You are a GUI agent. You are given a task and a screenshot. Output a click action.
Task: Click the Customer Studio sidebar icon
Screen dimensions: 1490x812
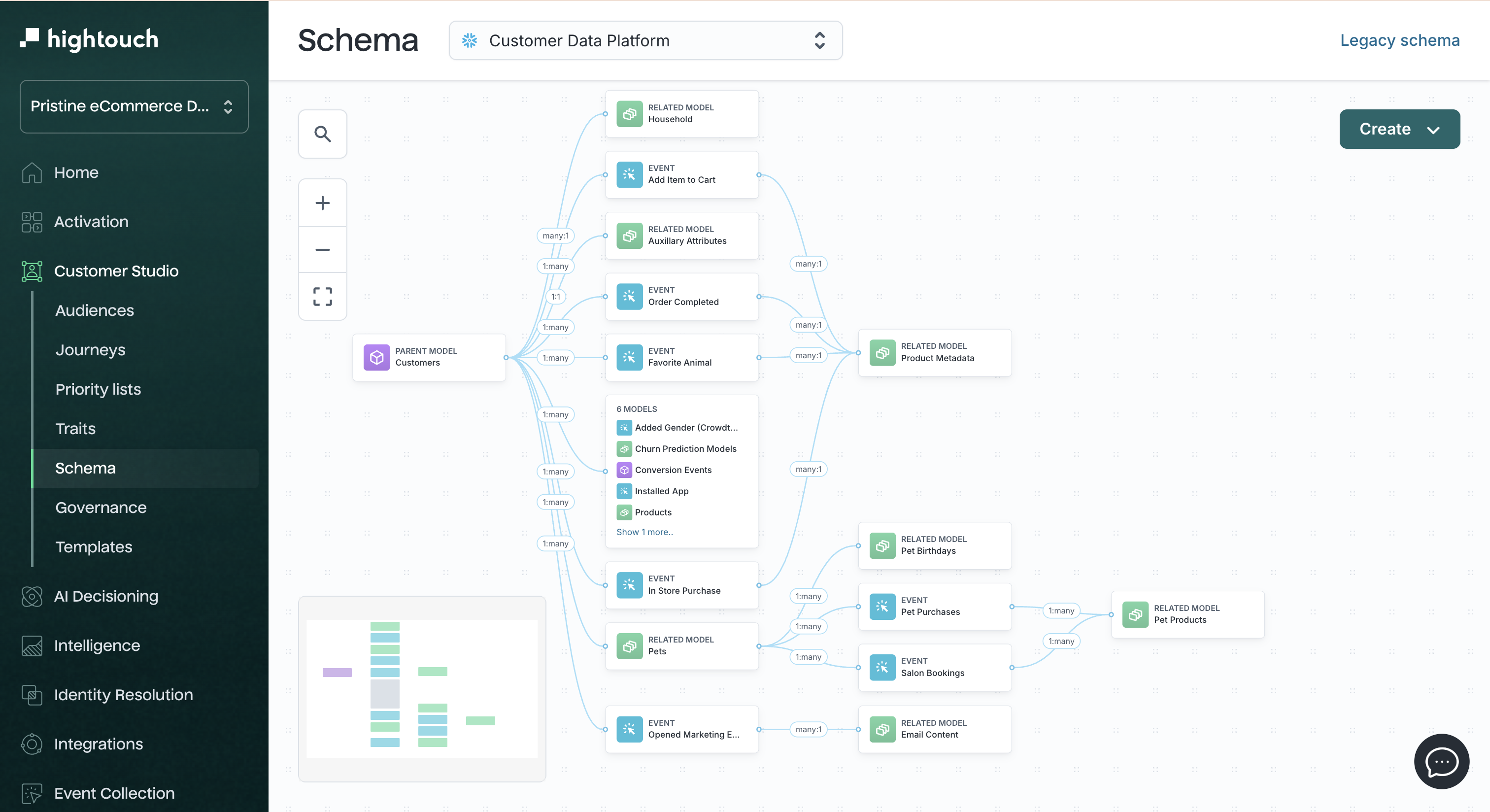32,271
